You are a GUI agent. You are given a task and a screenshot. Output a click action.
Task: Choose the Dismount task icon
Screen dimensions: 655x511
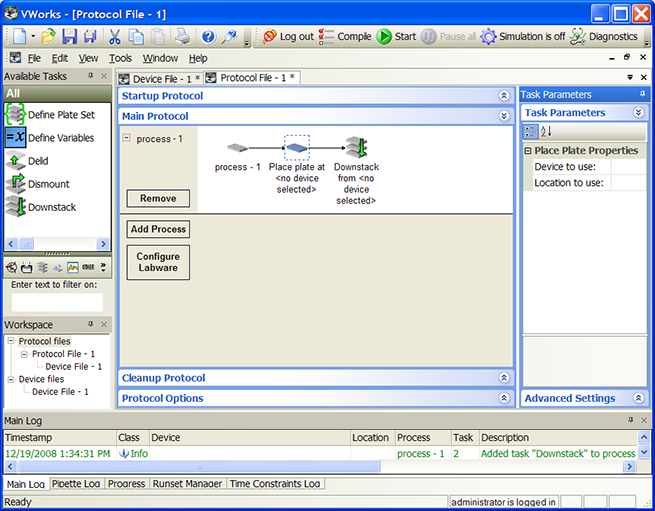pyautogui.click(x=16, y=184)
